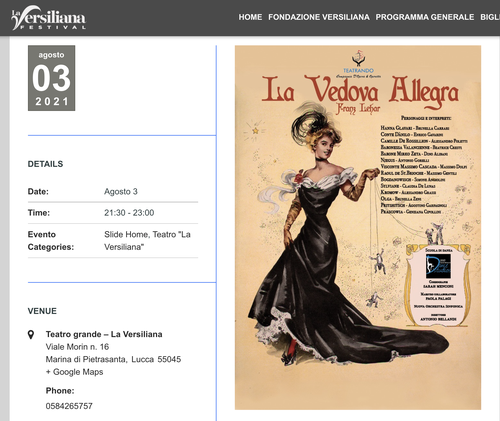Screen dimensions: 500x421
Task: Click the La Versiliana Festival logo
Action: (49, 18)
